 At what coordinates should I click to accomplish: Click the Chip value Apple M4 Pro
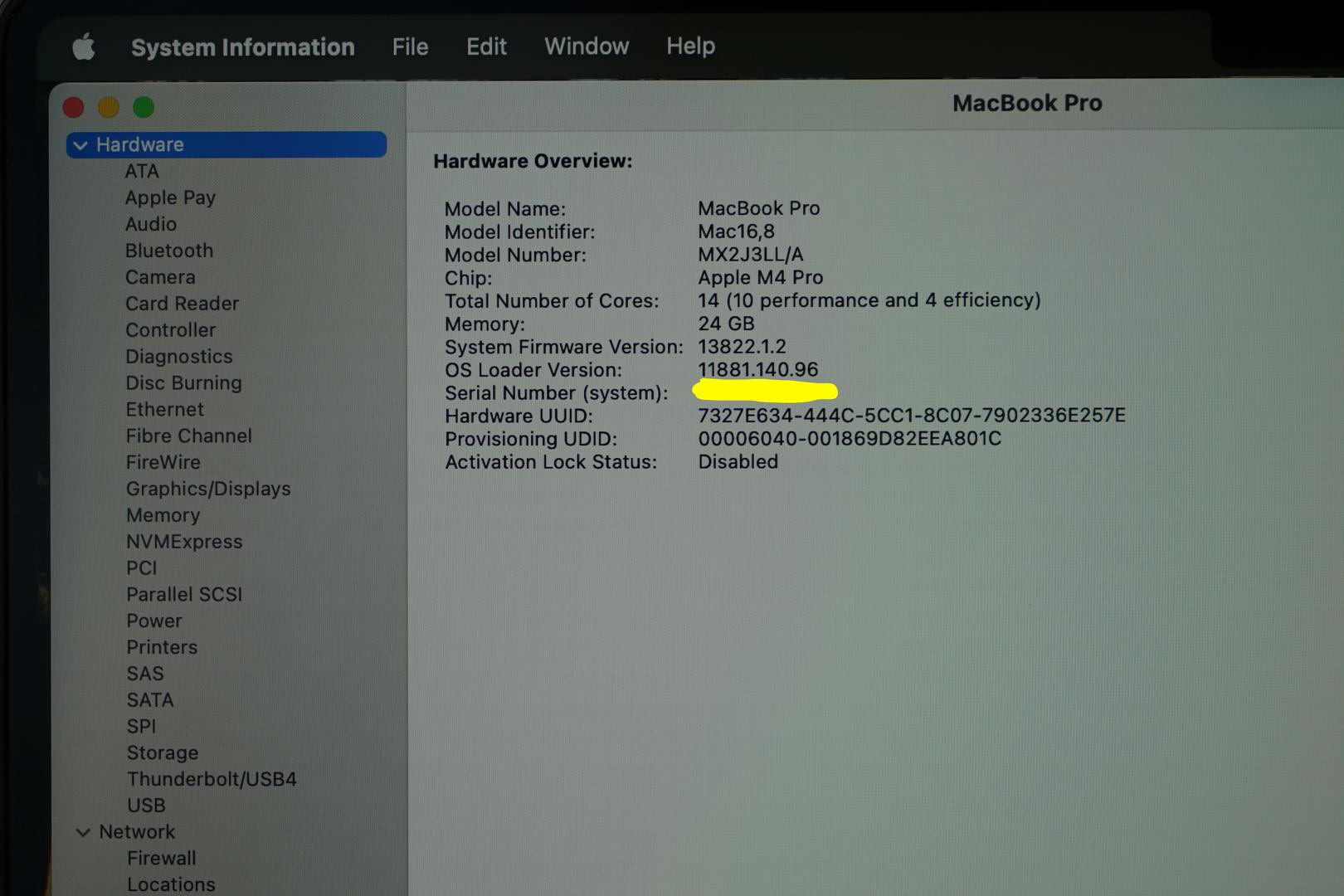761,278
